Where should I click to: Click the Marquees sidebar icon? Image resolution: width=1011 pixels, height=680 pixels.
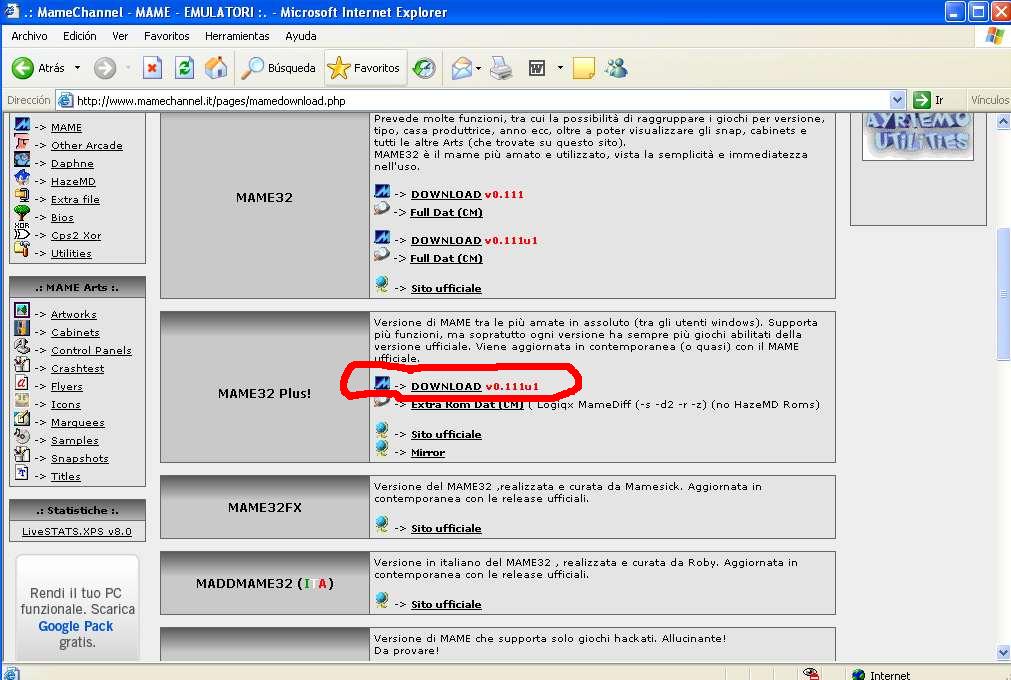click(22, 419)
